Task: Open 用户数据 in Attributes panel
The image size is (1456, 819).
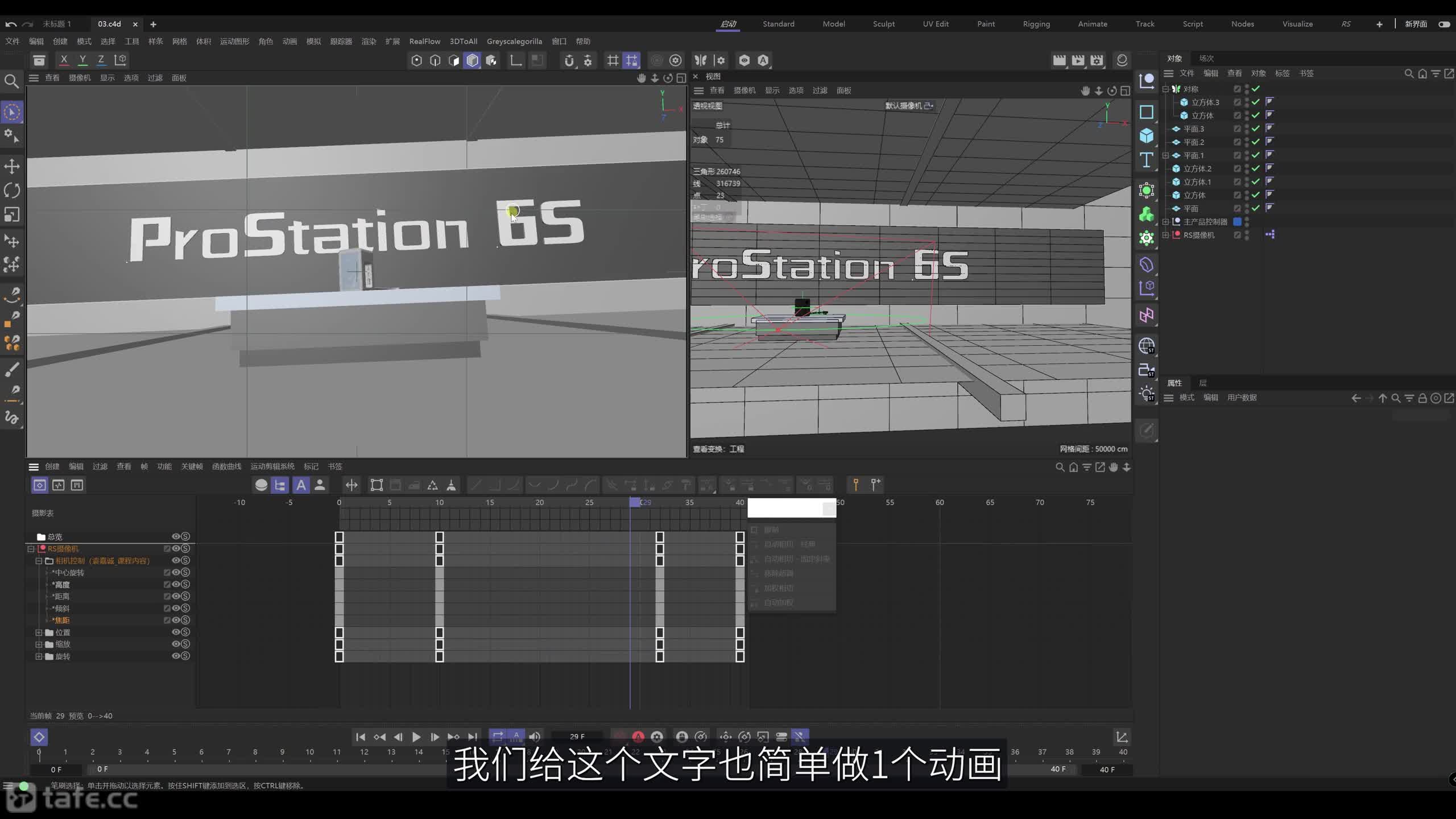Action: pos(1242,398)
